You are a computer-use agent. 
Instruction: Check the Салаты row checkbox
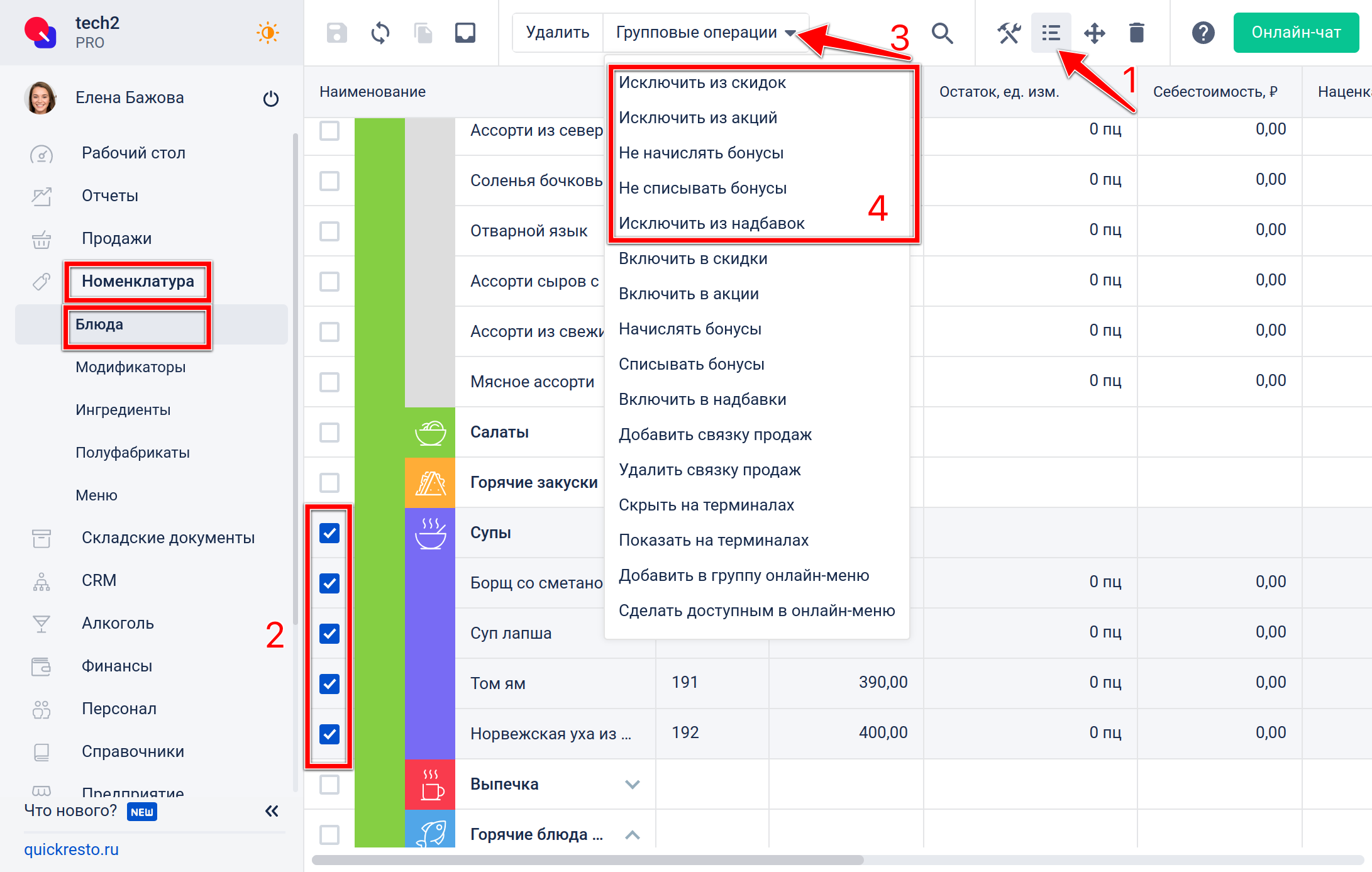329,433
